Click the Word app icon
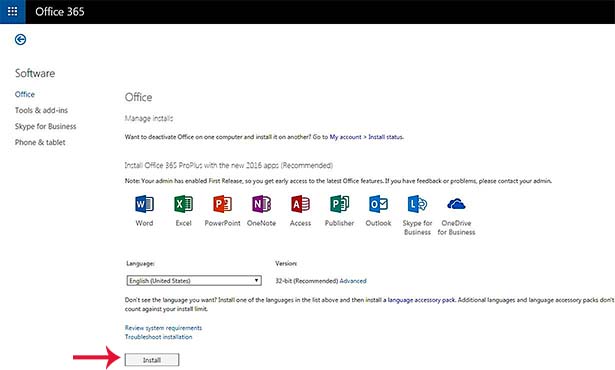This screenshot has height=370, width=615. click(x=144, y=204)
